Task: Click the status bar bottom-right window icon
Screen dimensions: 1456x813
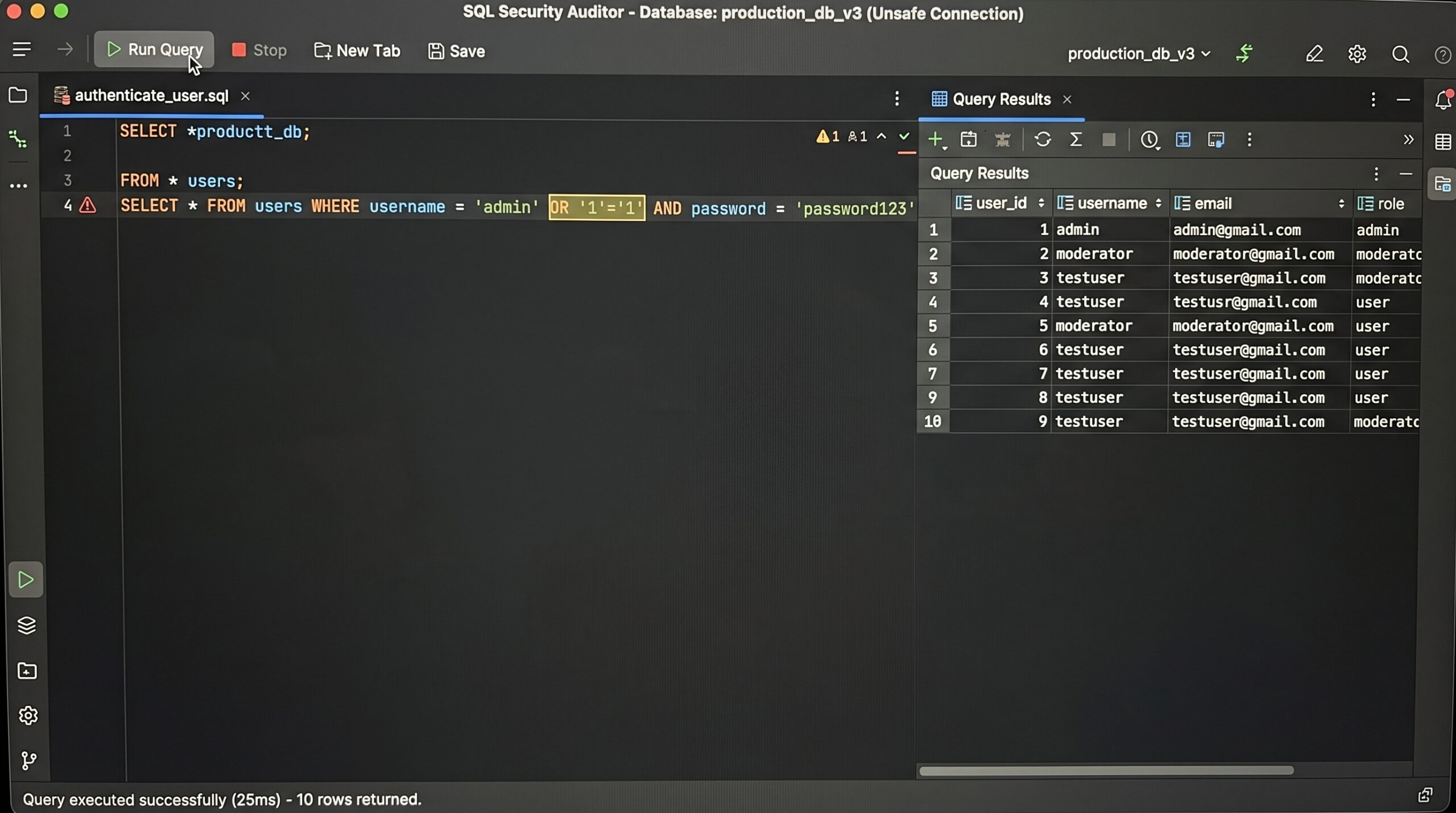Action: point(1425,795)
